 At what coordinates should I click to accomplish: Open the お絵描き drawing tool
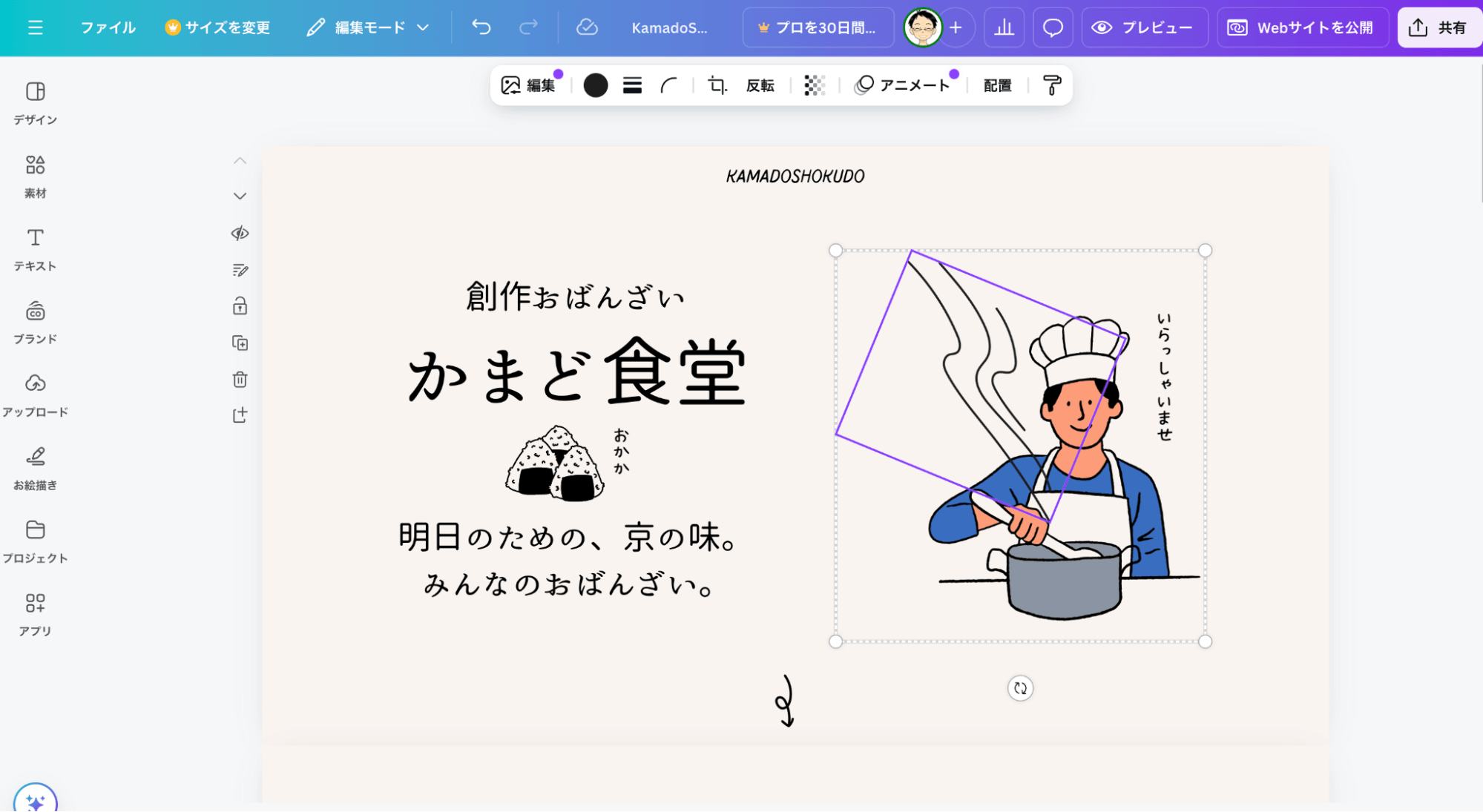(x=34, y=467)
